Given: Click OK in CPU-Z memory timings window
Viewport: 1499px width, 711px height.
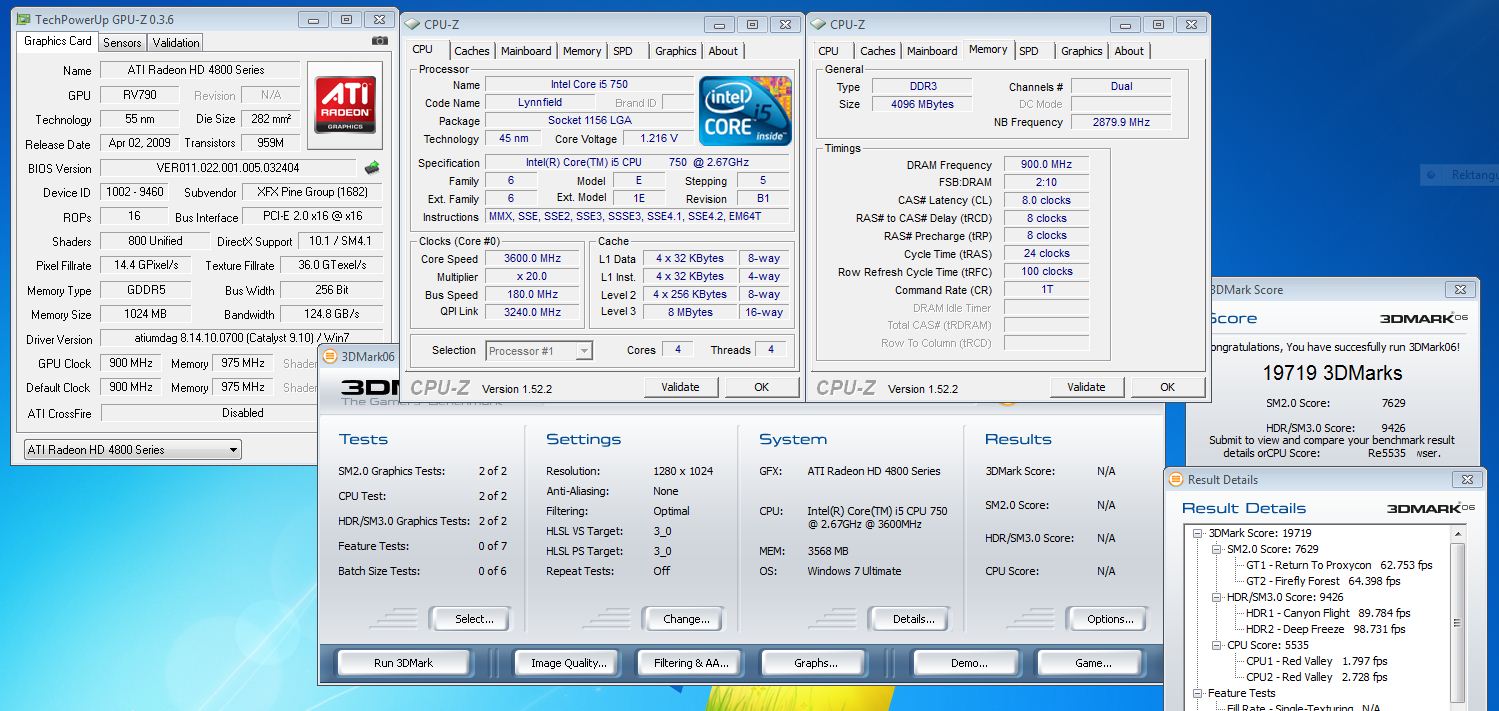Looking at the screenshot, I should [1168, 387].
